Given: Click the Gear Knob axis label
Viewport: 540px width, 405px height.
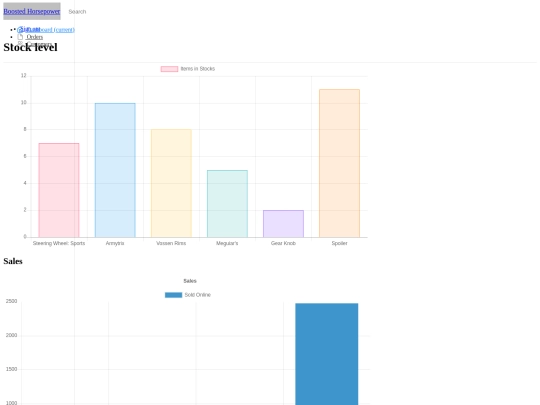Looking at the screenshot, I should [283, 243].
